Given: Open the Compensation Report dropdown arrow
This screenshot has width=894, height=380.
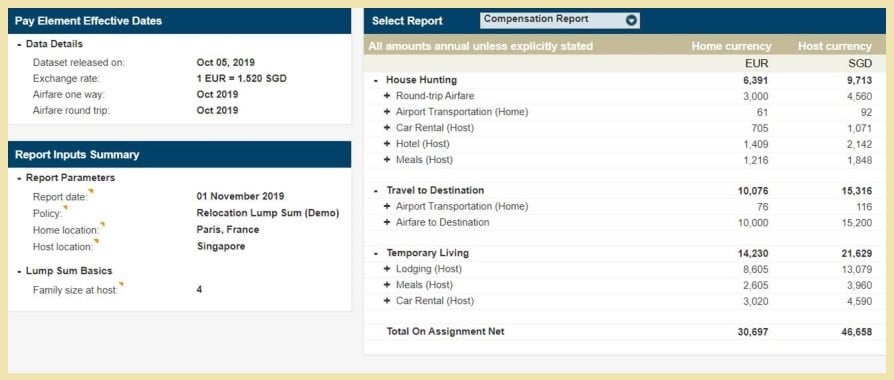Looking at the screenshot, I should point(631,20).
